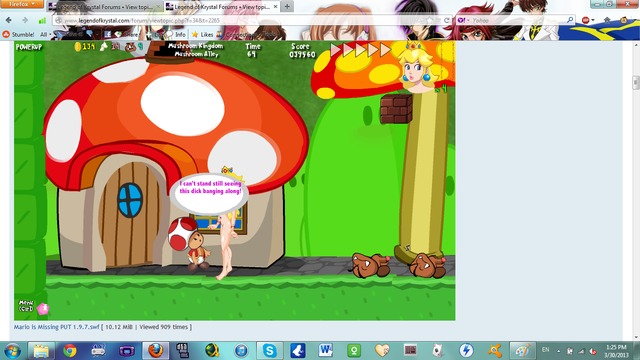Open the Mario is Missing PUT 1.9.7.swf attachment link
Screen dimensions: 640x360
tap(56, 327)
